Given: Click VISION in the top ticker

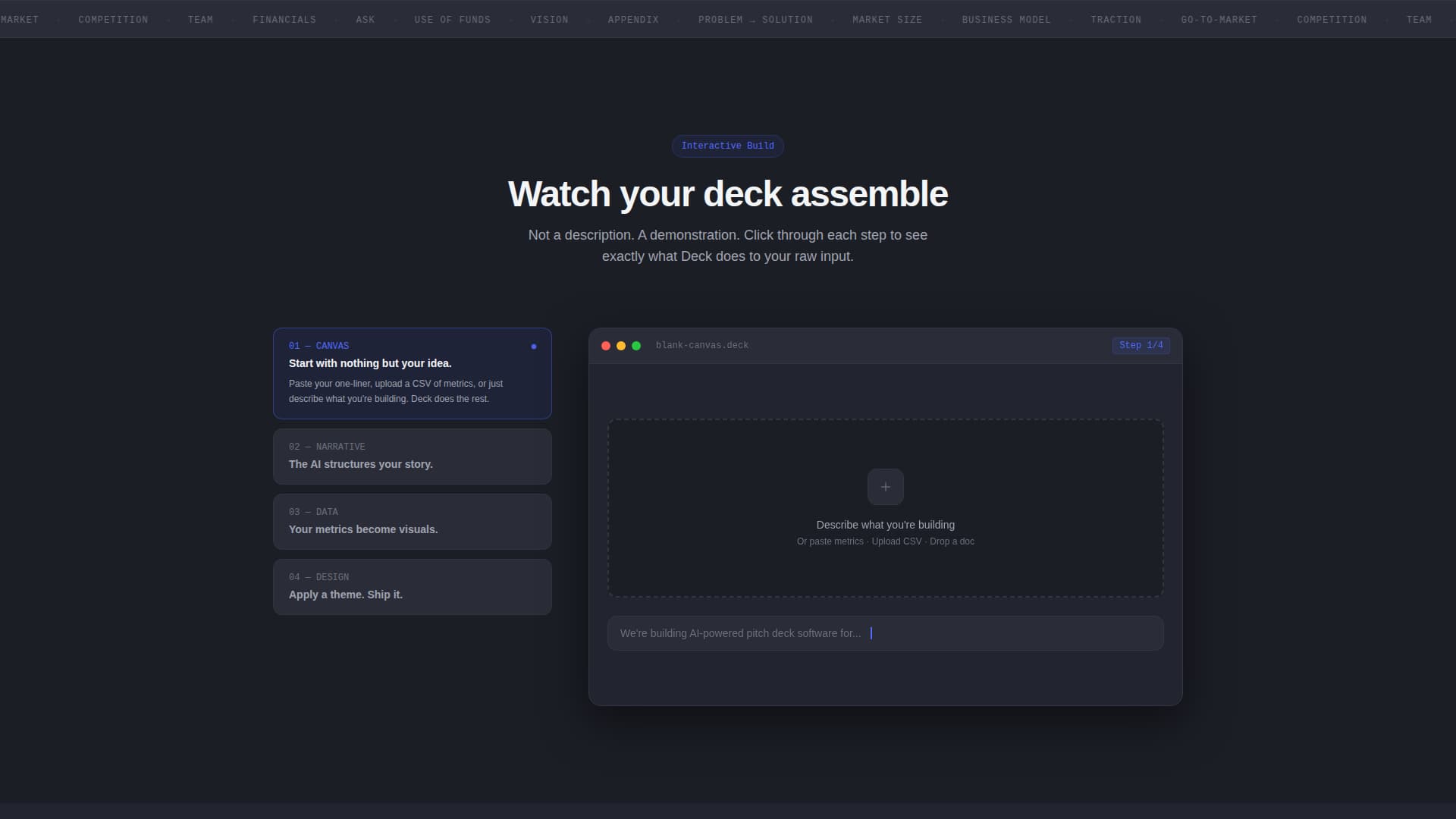Looking at the screenshot, I should click(x=549, y=20).
